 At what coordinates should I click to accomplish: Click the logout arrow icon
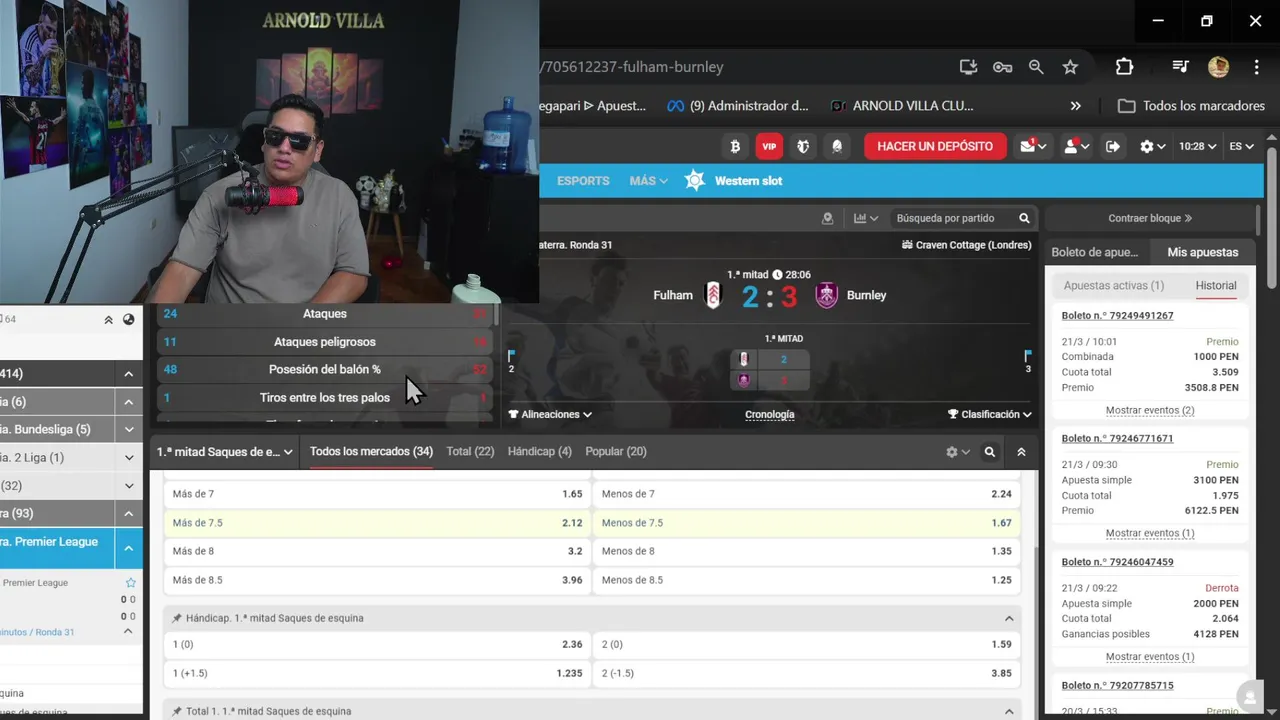pos(1113,146)
